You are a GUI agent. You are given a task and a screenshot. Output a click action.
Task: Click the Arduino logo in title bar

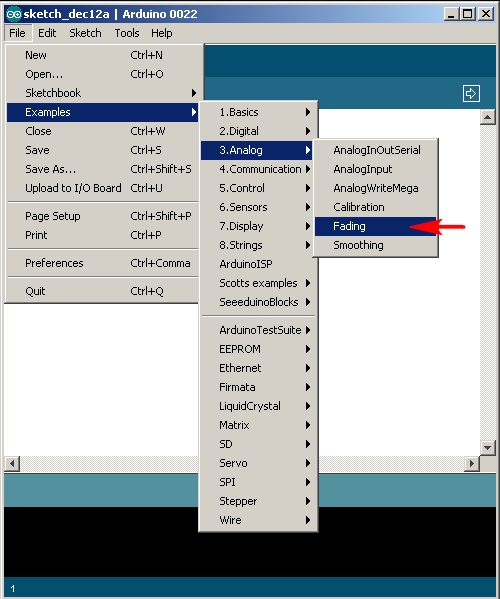point(13,14)
